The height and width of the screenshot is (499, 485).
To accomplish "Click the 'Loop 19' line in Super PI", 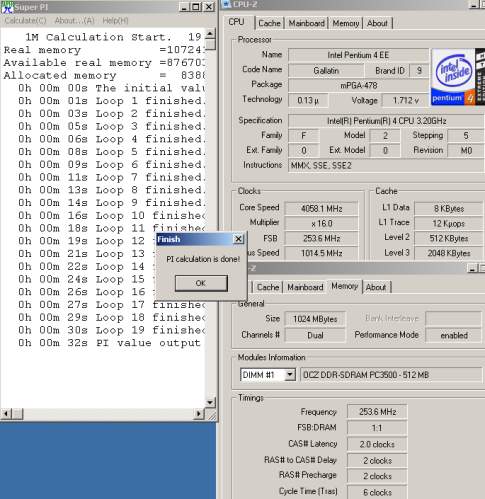I will click(111, 330).
